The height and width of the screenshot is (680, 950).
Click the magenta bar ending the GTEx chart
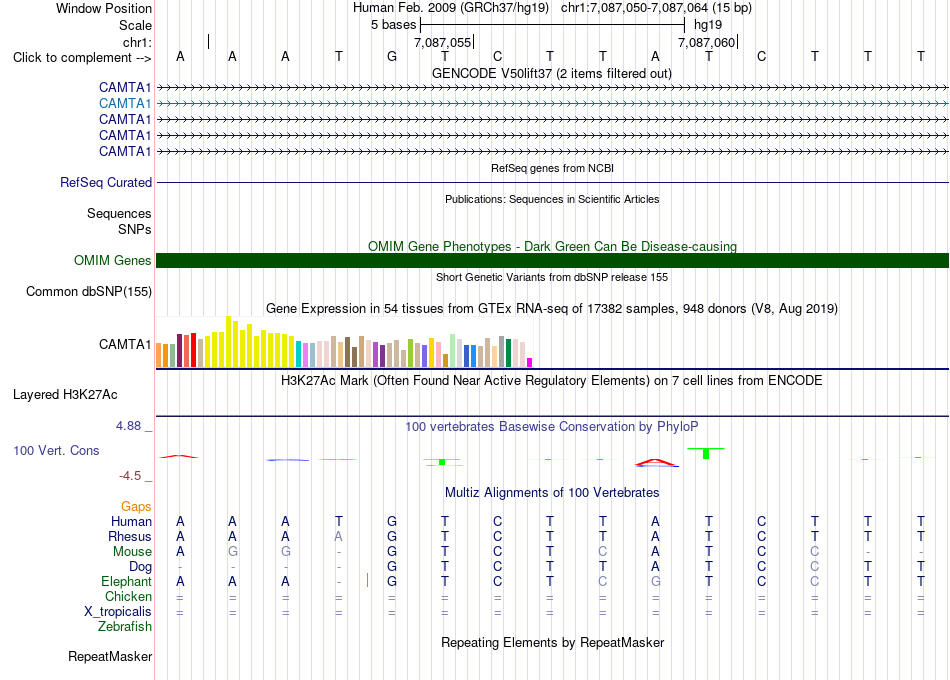coord(529,362)
